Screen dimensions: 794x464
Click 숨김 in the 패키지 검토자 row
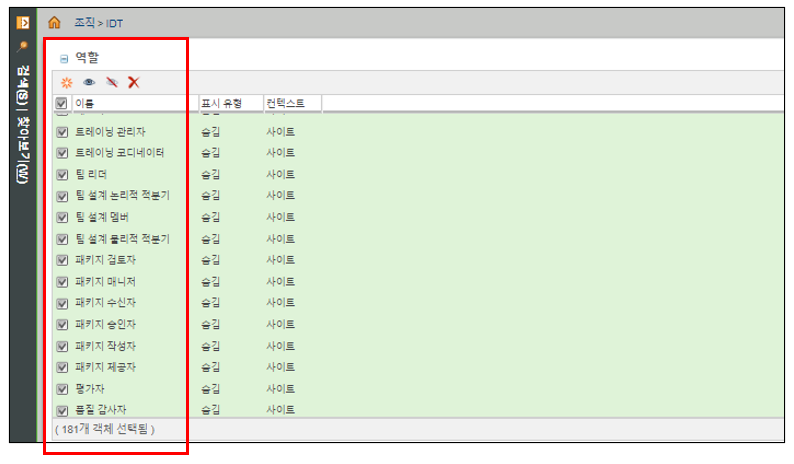[211, 260]
